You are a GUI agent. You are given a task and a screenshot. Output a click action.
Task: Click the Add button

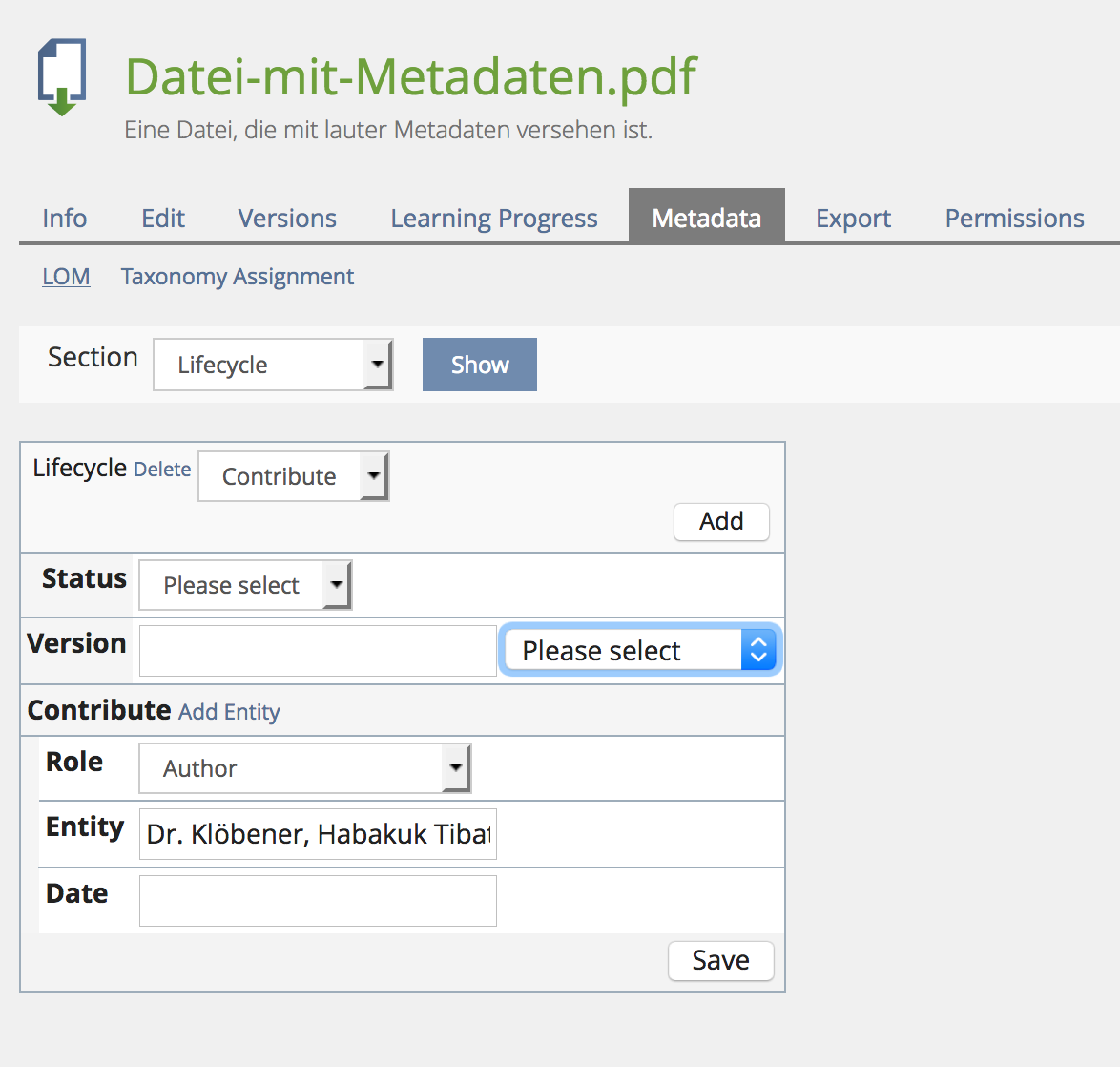(721, 521)
